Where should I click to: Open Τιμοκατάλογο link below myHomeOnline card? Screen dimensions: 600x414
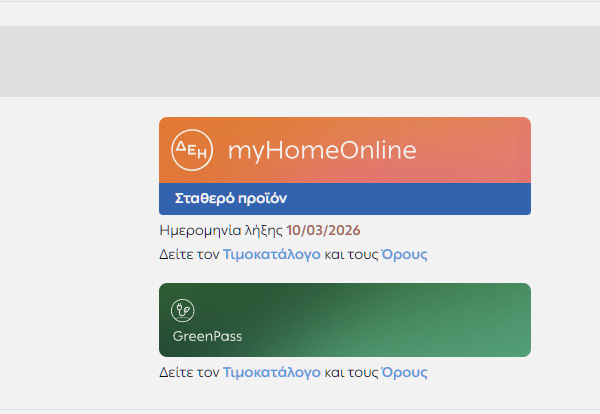coord(272,254)
